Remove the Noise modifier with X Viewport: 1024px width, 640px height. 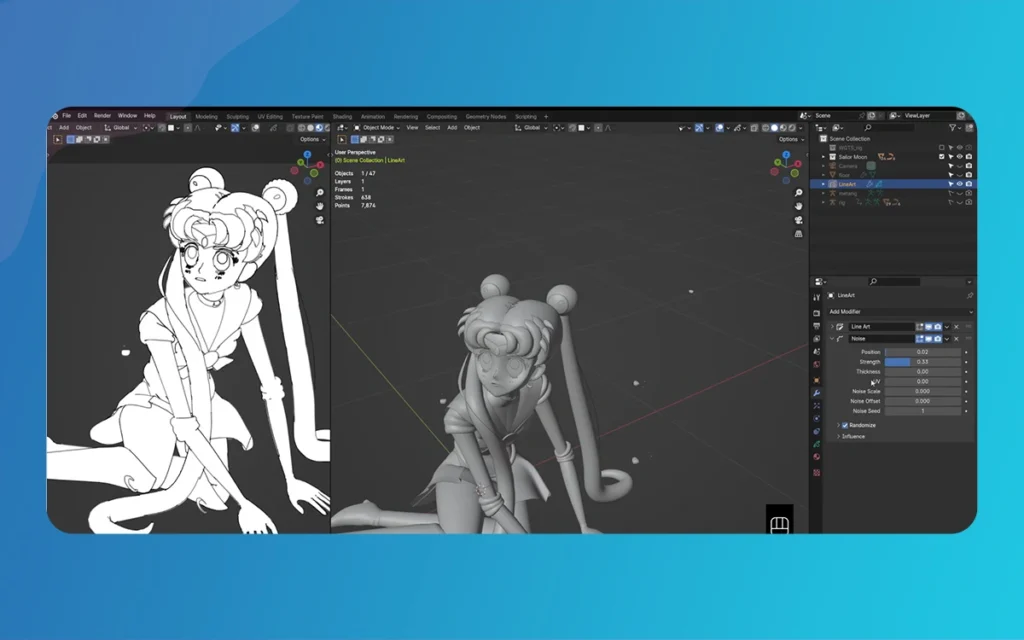[x=957, y=339]
